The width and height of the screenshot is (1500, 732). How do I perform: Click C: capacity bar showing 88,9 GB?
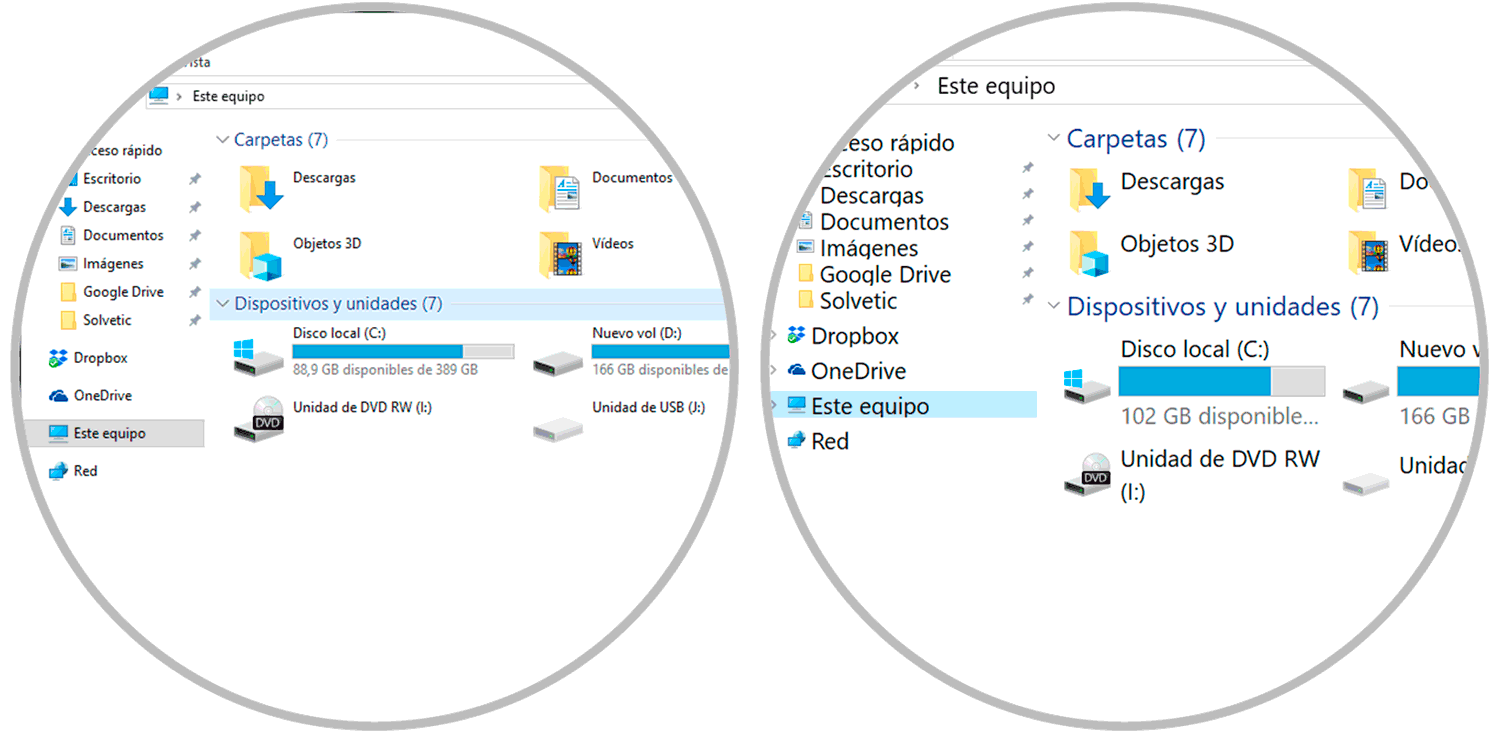402,351
